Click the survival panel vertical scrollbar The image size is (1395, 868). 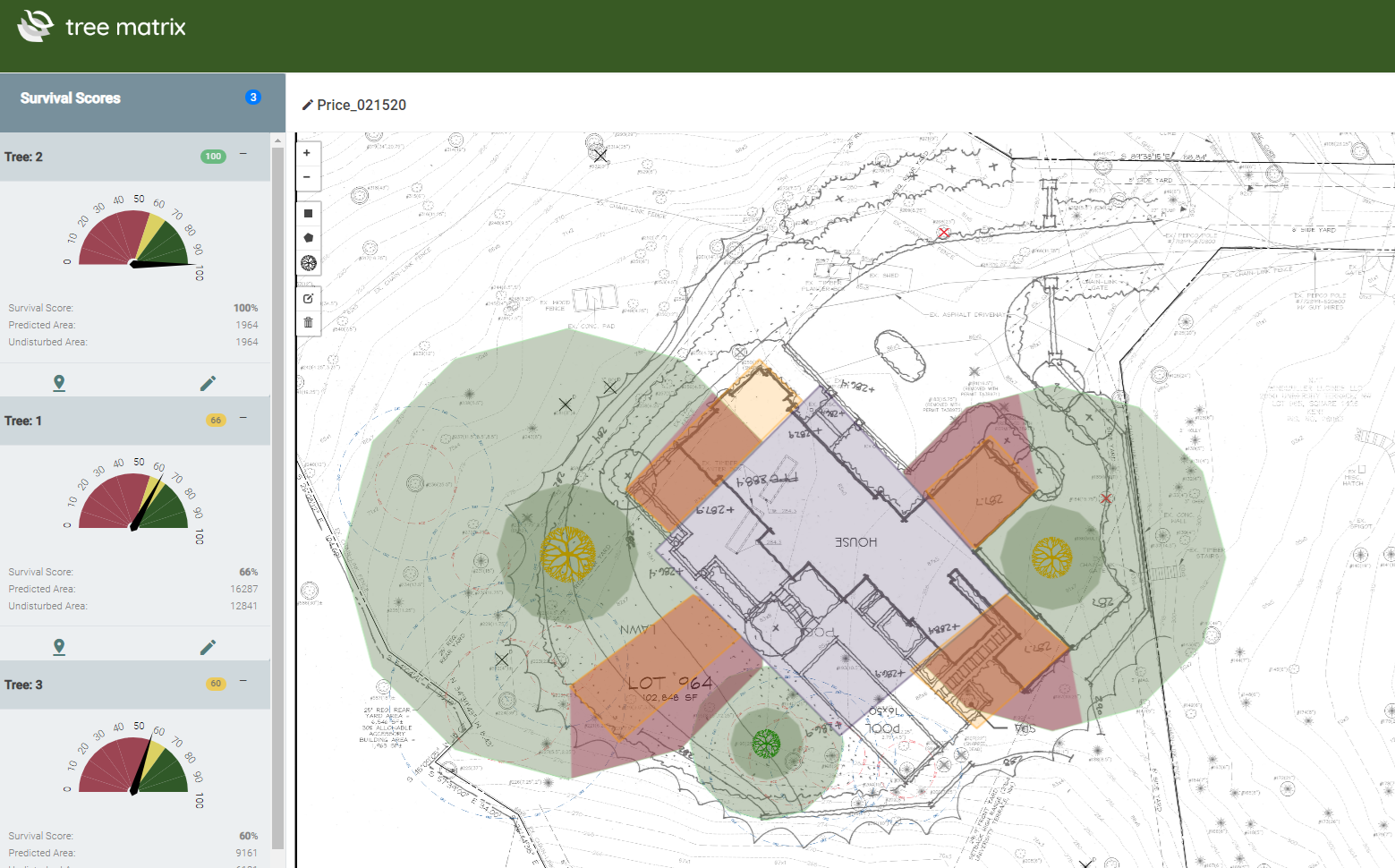coord(277,497)
